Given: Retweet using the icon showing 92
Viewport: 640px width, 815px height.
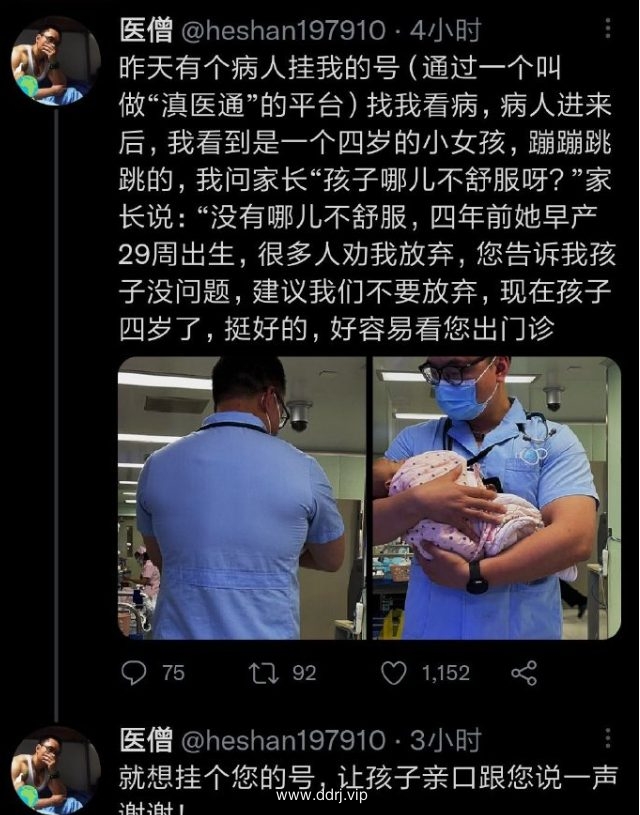Looking at the screenshot, I should coord(264,673).
